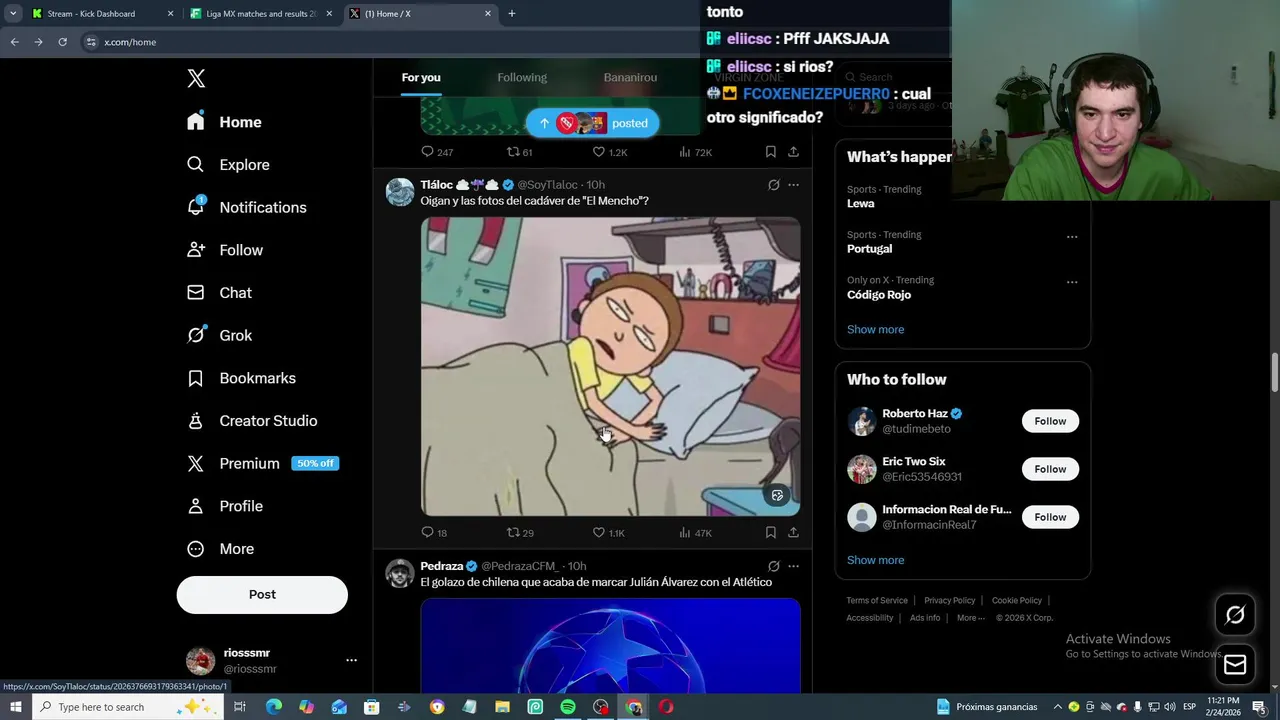Open Profile in the sidebar
Screen dimensions: 1280x720
225,506
